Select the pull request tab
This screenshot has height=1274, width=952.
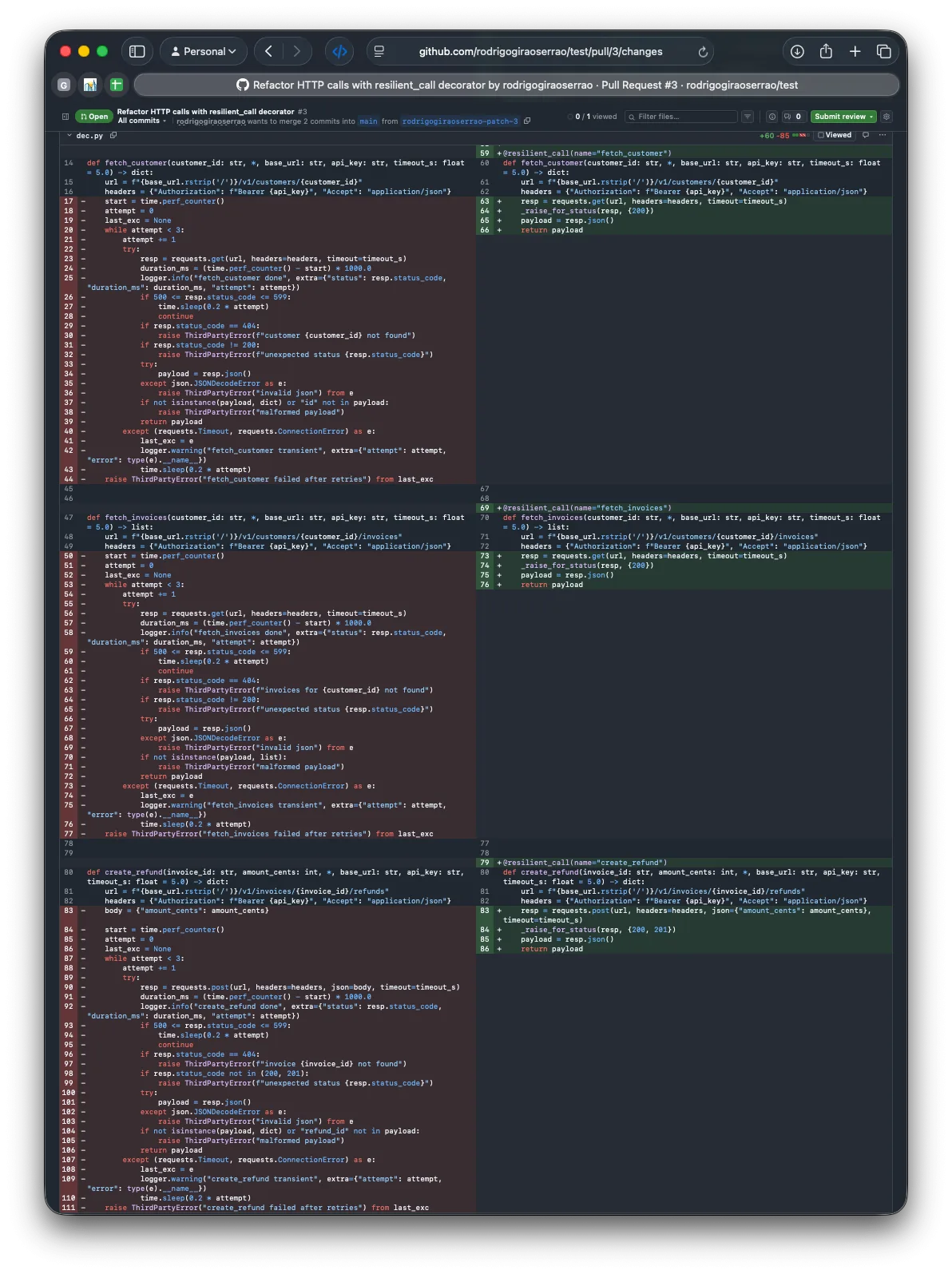517,85
